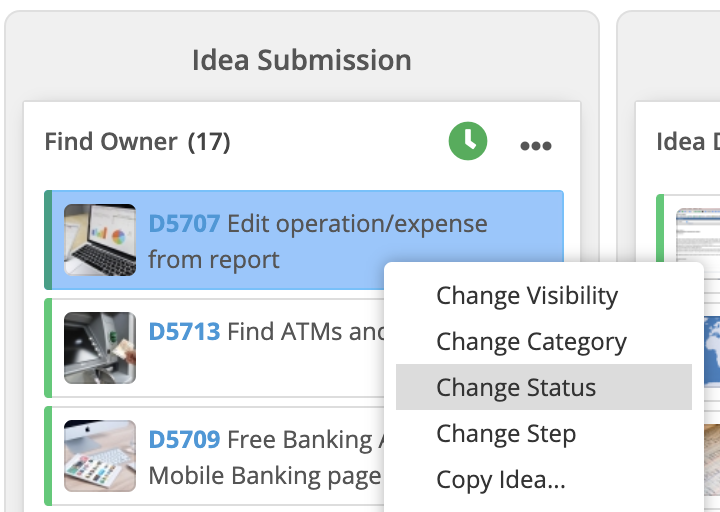Image resolution: width=720 pixels, height=512 pixels.
Task: Click the green clock icon beside Find Owner
Action: point(467,141)
